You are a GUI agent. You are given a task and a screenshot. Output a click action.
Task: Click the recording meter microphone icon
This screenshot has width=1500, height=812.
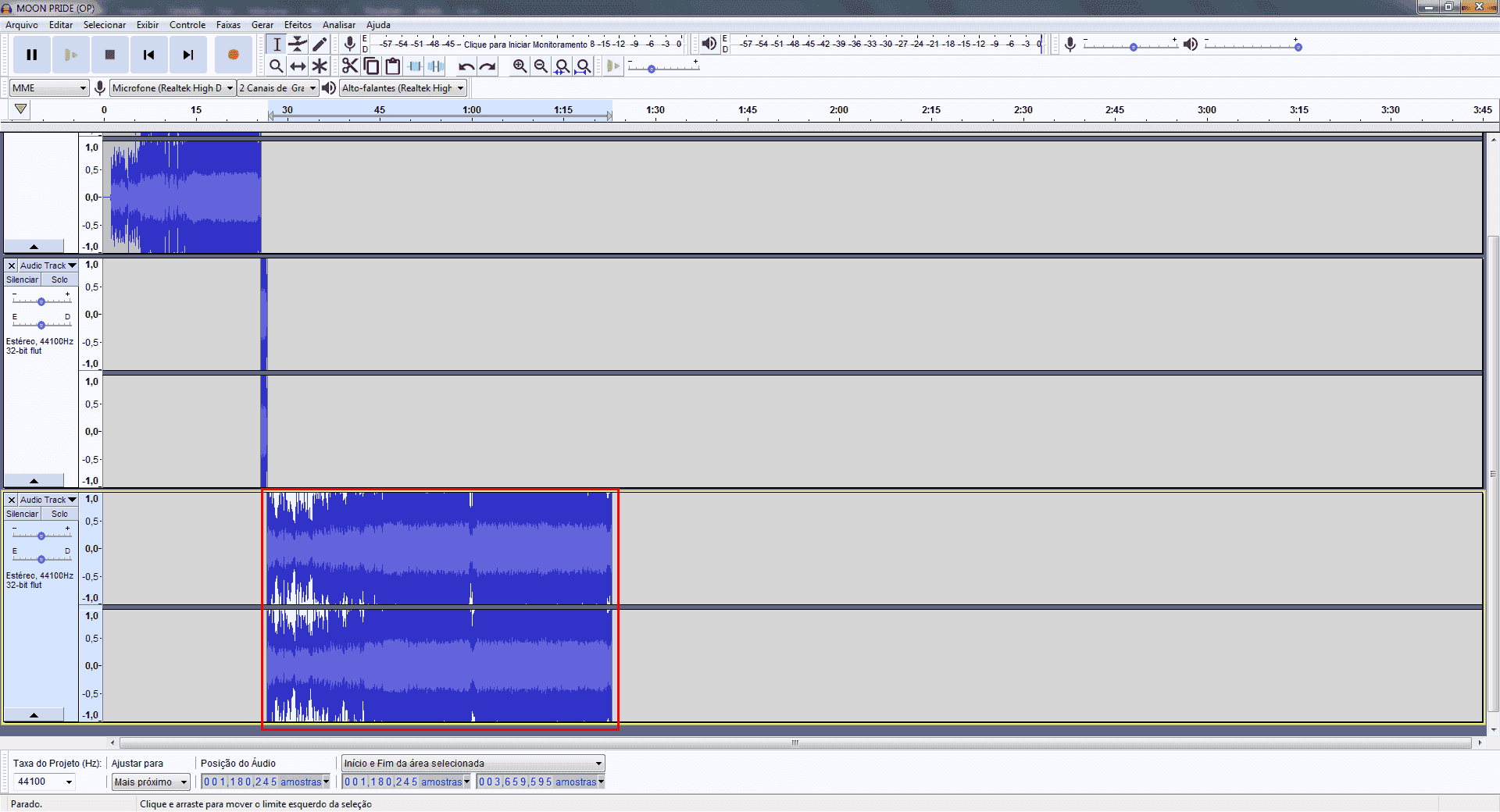point(350,44)
